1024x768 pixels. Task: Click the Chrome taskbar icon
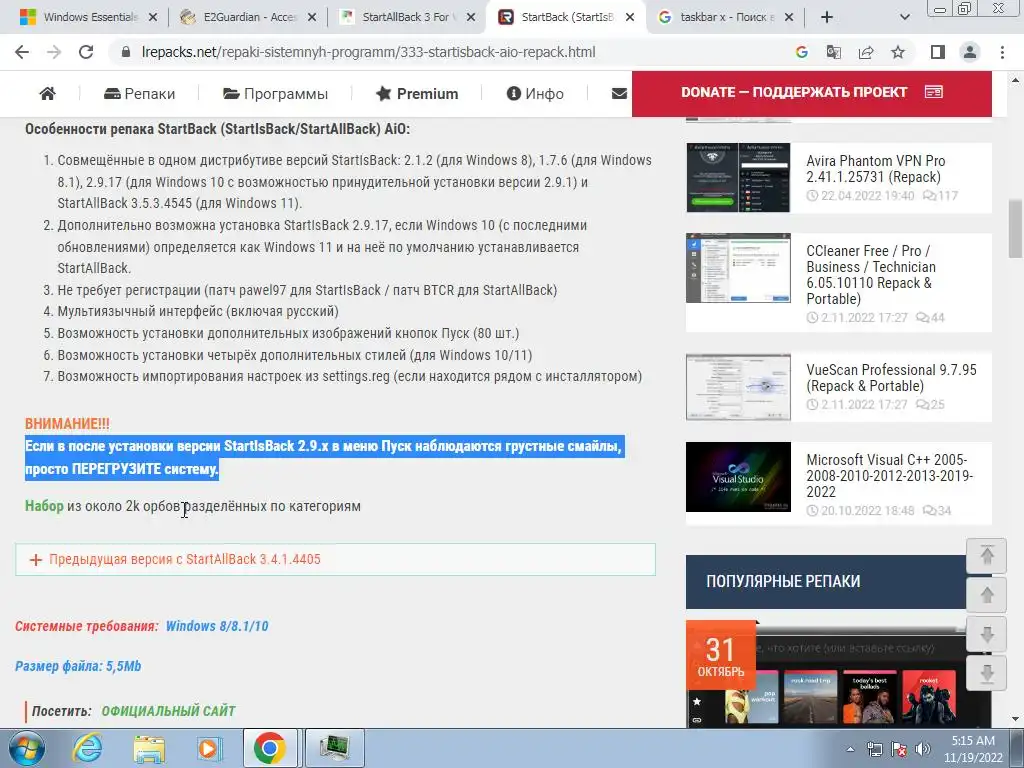[x=270, y=748]
